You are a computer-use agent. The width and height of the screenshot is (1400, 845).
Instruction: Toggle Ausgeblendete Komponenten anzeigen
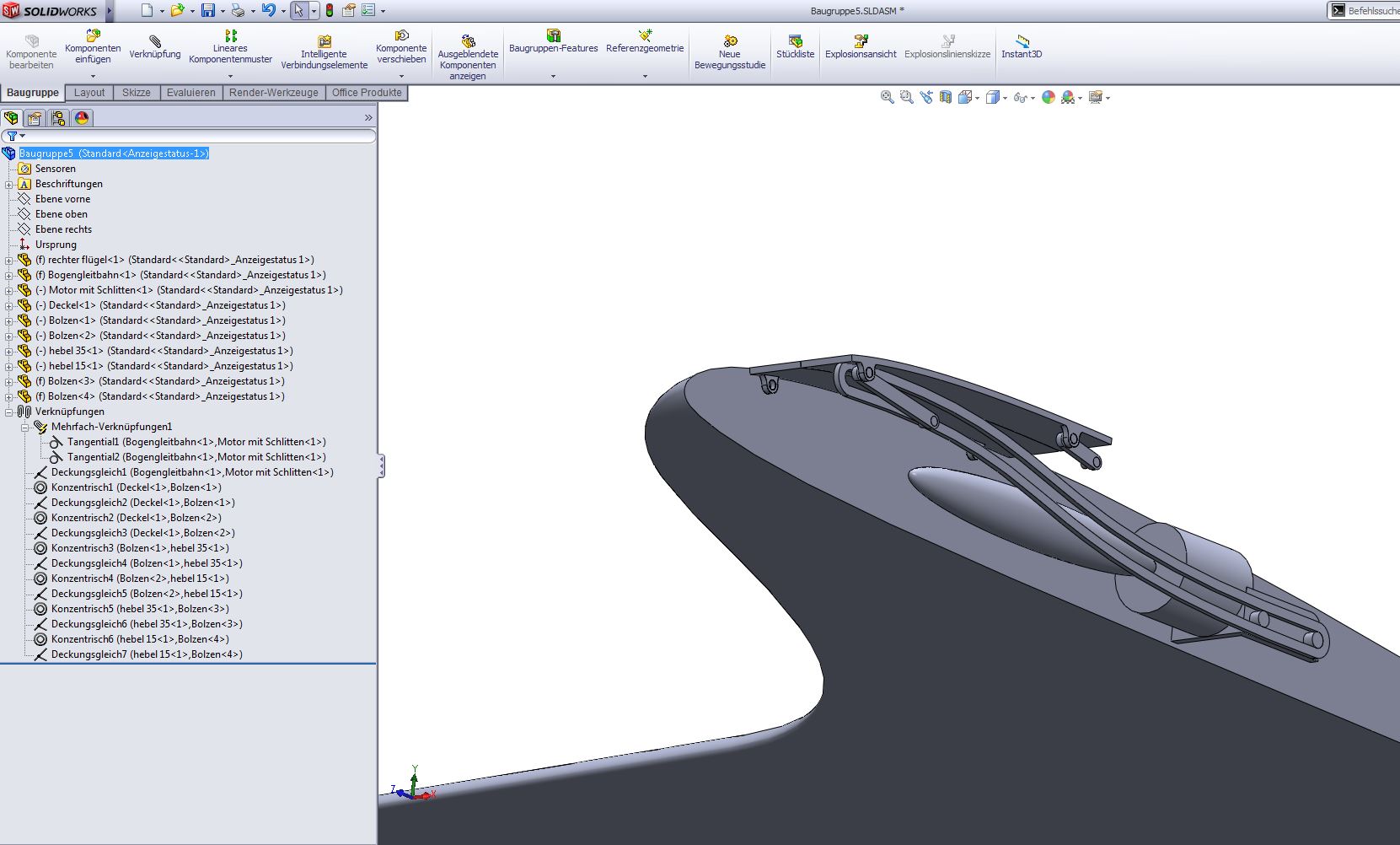[x=468, y=41]
